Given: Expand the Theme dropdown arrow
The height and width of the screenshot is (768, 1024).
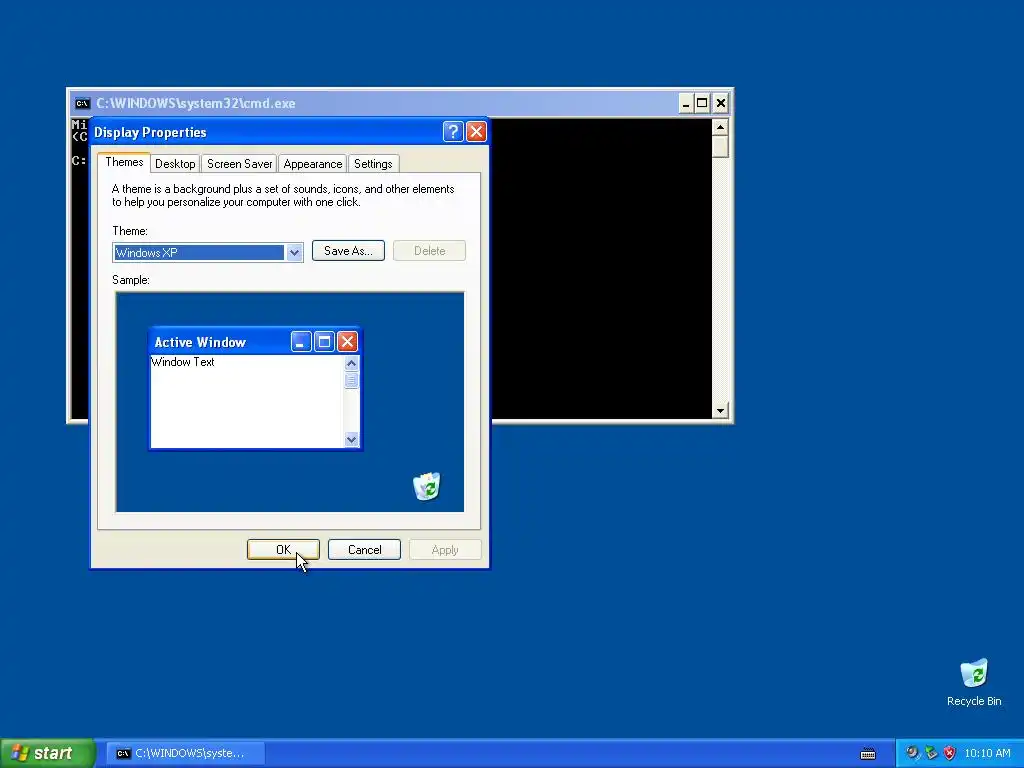Looking at the screenshot, I should pyautogui.click(x=294, y=253).
